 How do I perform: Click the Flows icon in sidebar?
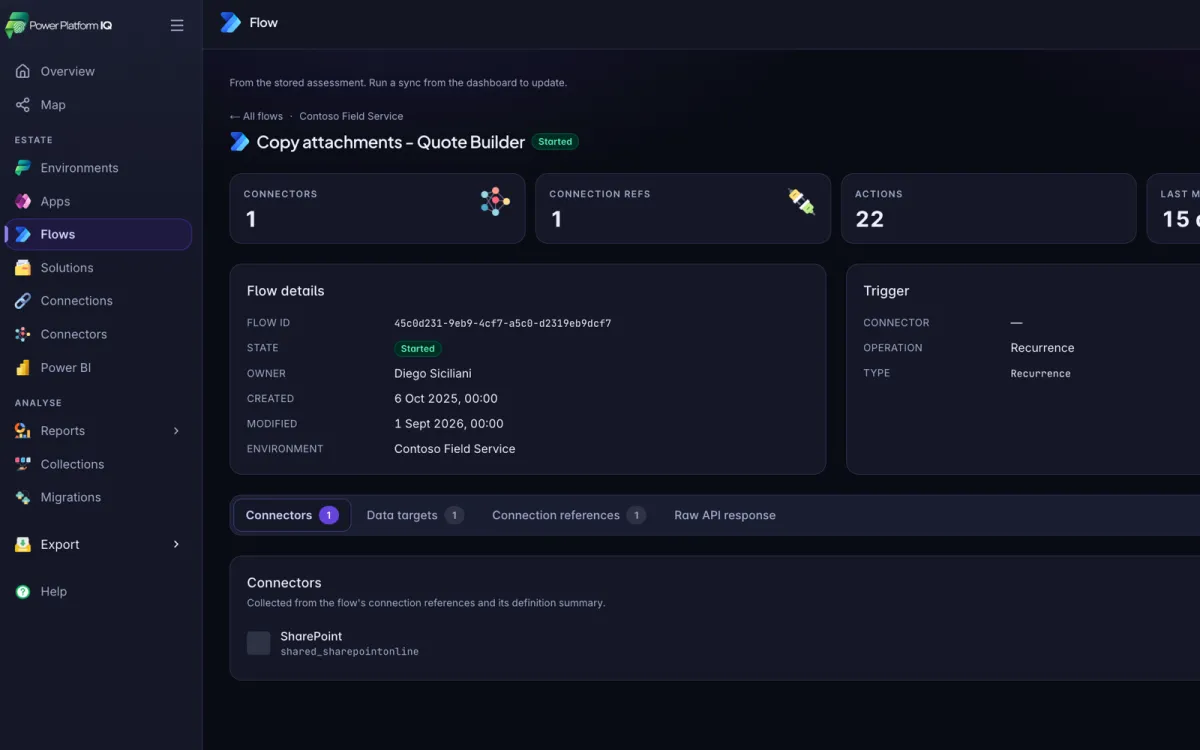[22, 234]
